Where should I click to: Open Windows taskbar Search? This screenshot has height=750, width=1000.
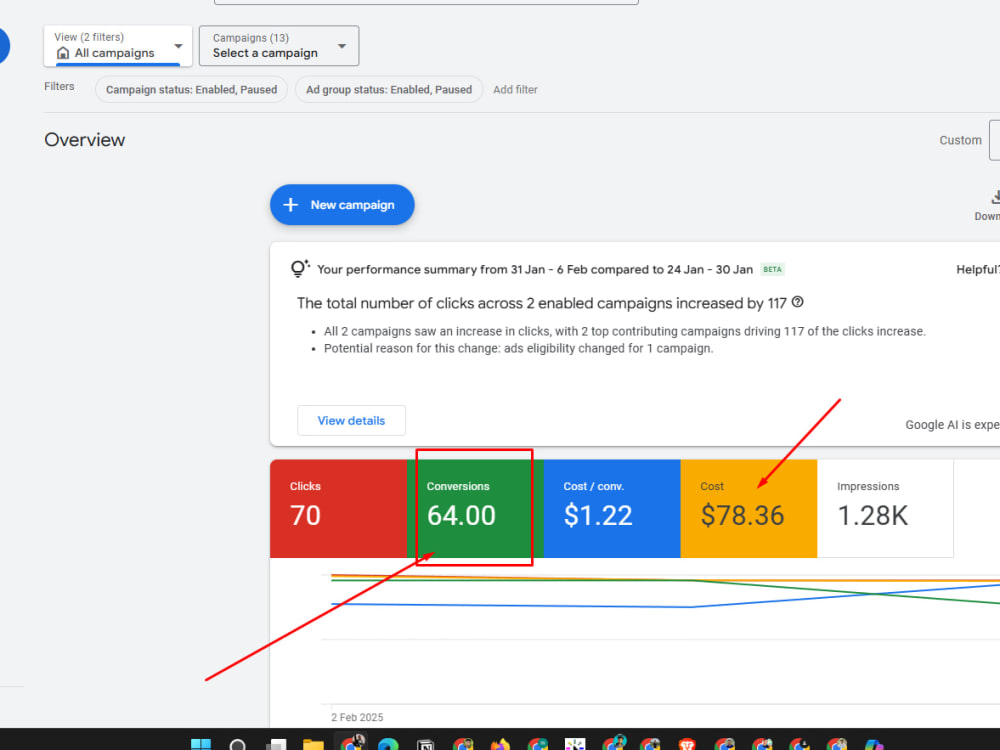click(238, 744)
